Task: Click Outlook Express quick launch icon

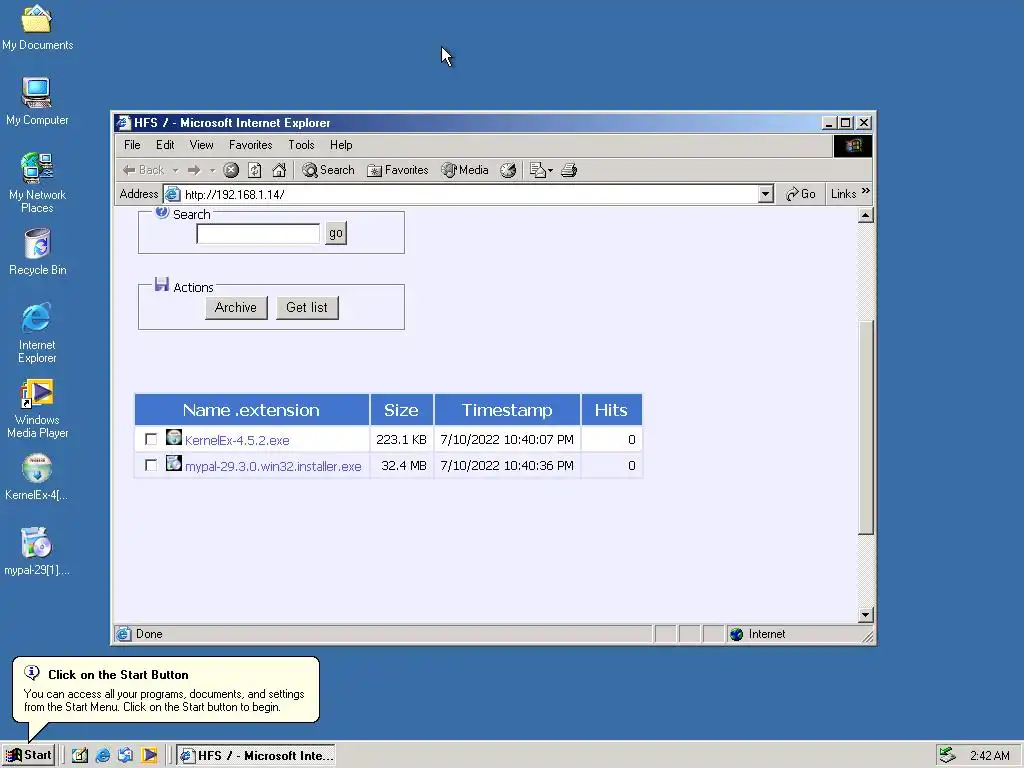Action: click(125, 756)
